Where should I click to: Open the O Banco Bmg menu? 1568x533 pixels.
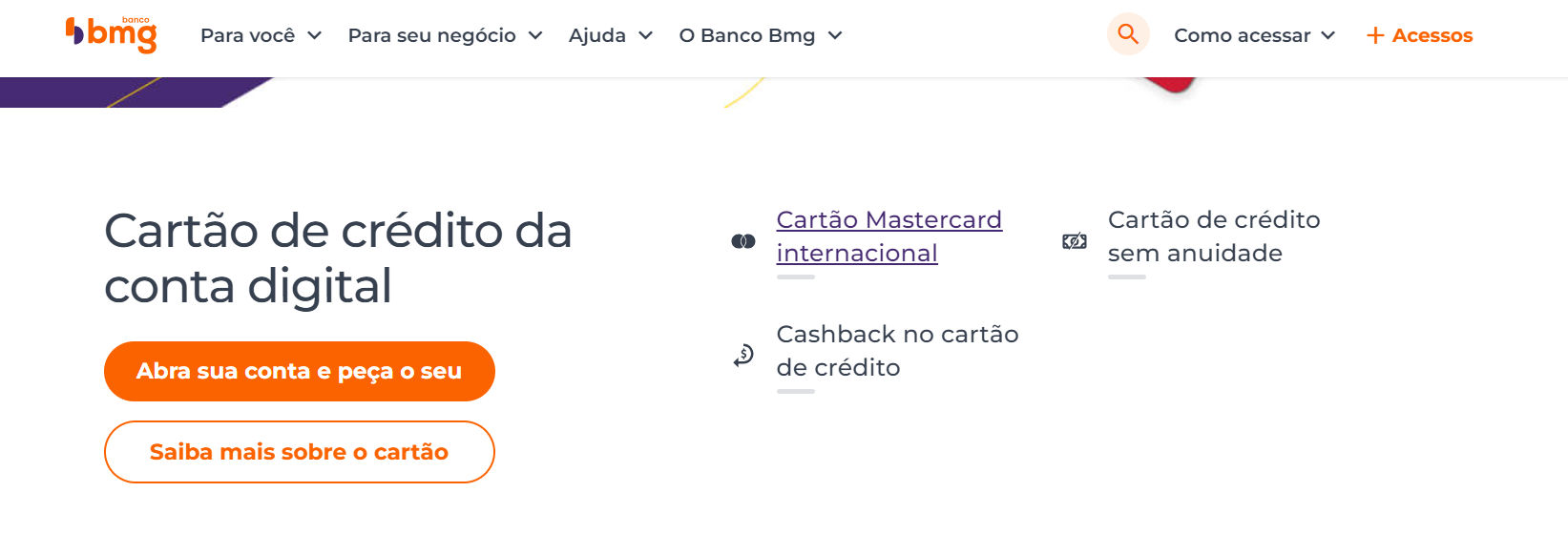[747, 36]
